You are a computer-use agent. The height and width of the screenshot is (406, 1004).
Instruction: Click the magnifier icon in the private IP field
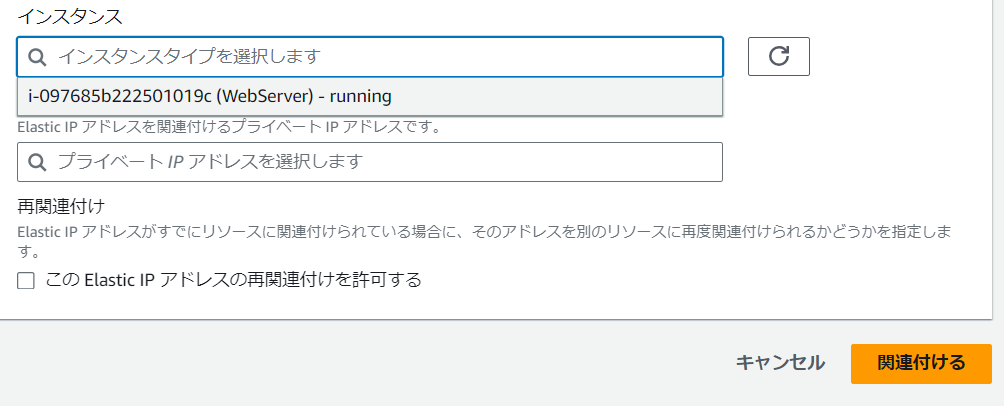pos(37,161)
